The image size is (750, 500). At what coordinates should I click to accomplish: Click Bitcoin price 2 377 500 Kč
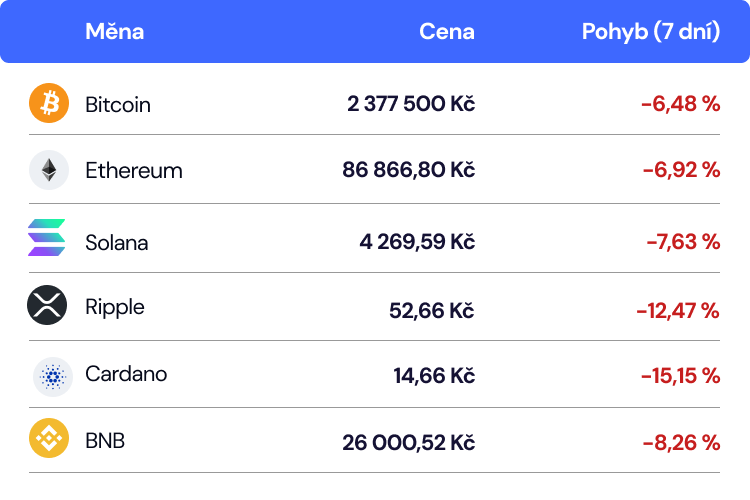410,104
